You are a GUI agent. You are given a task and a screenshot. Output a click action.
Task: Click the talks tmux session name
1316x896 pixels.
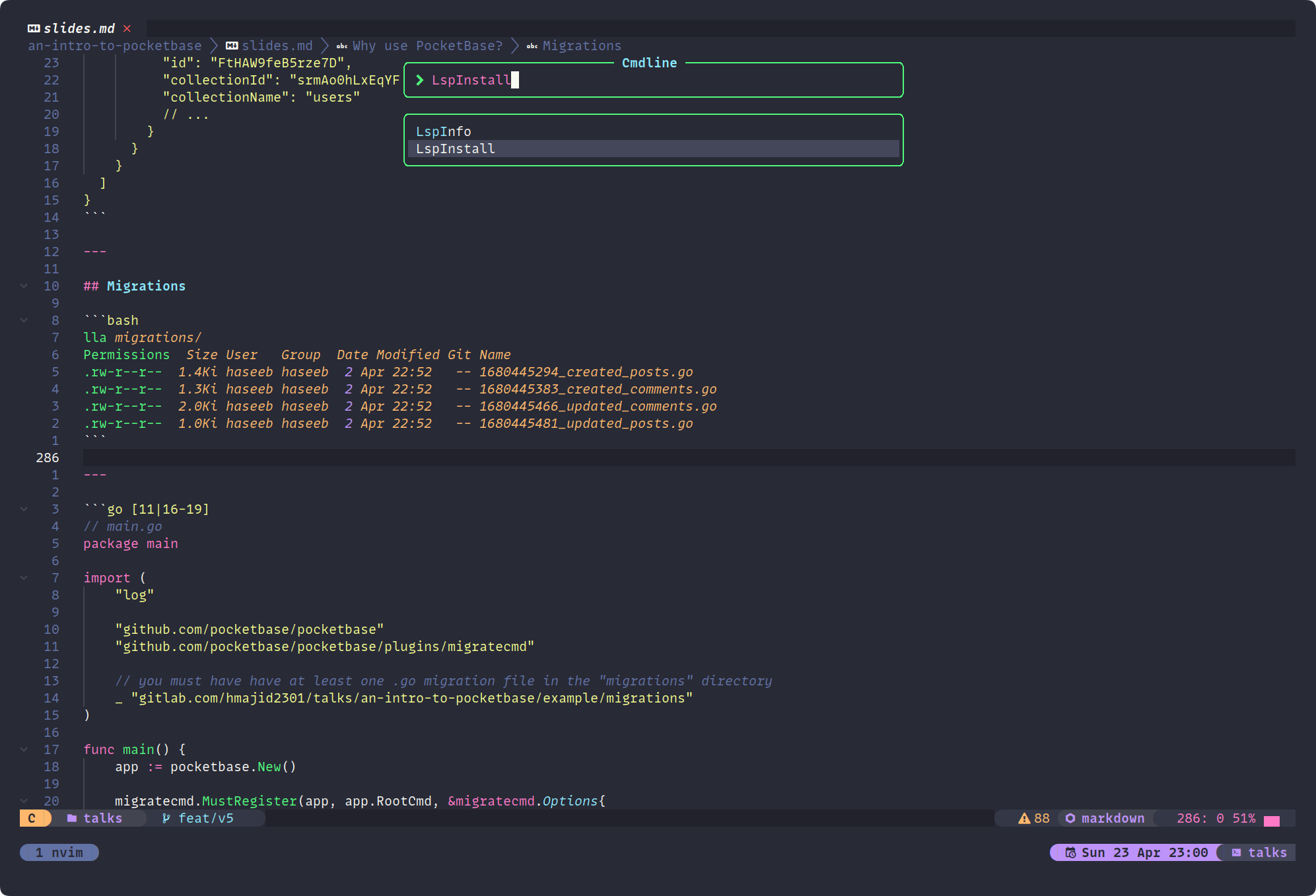coord(1268,852)
